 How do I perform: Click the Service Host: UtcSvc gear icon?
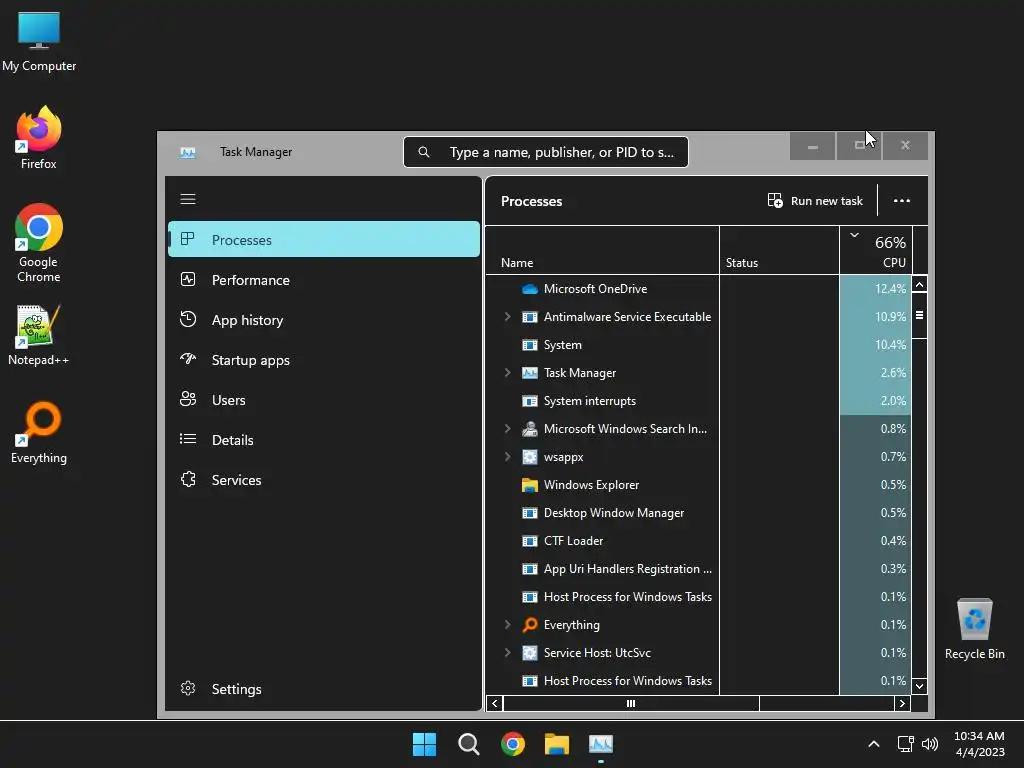(x=530, y=653)
